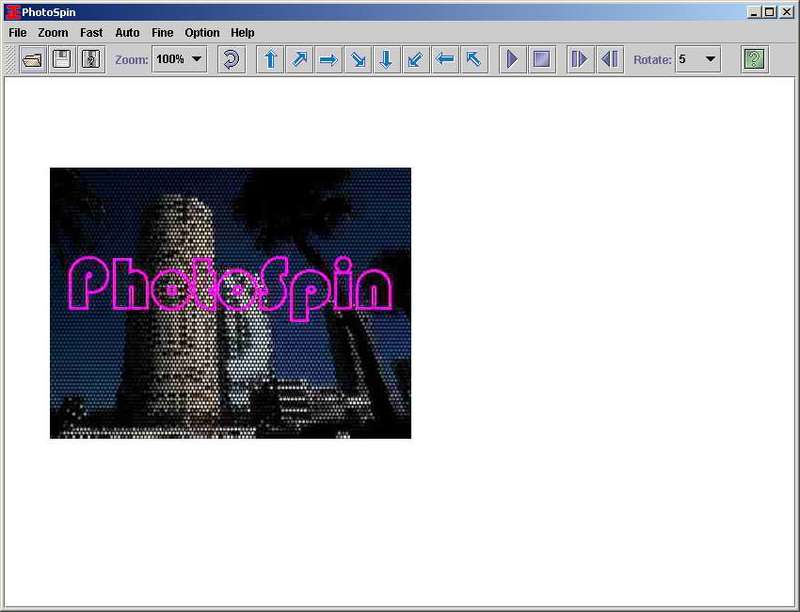Open an image with the folder icon
This screenshot has width=800, height=612.
[33, 60]
